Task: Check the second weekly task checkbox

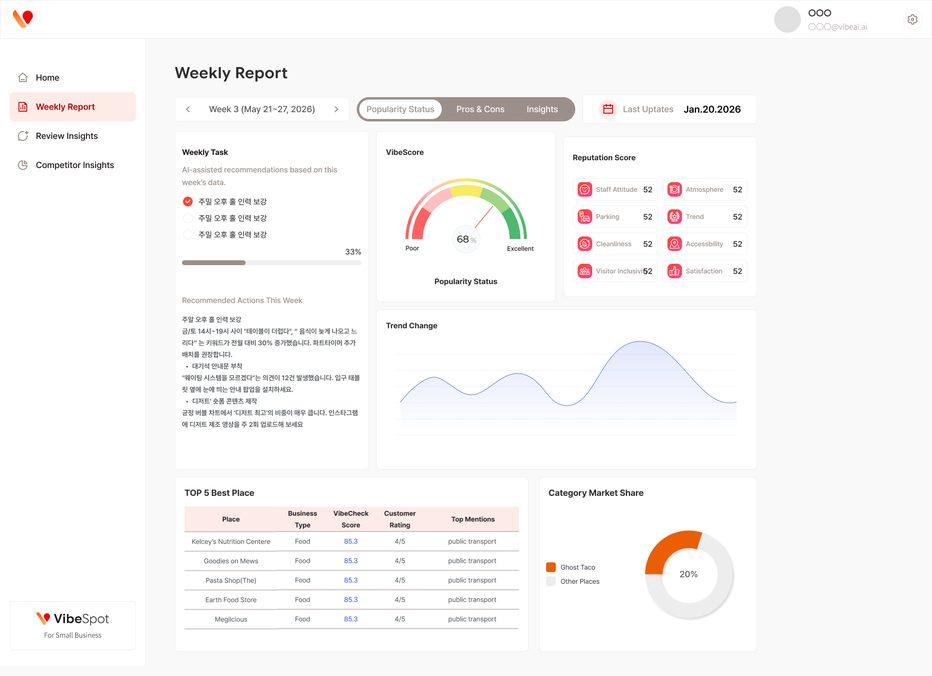Action: (x=188, y=218)
